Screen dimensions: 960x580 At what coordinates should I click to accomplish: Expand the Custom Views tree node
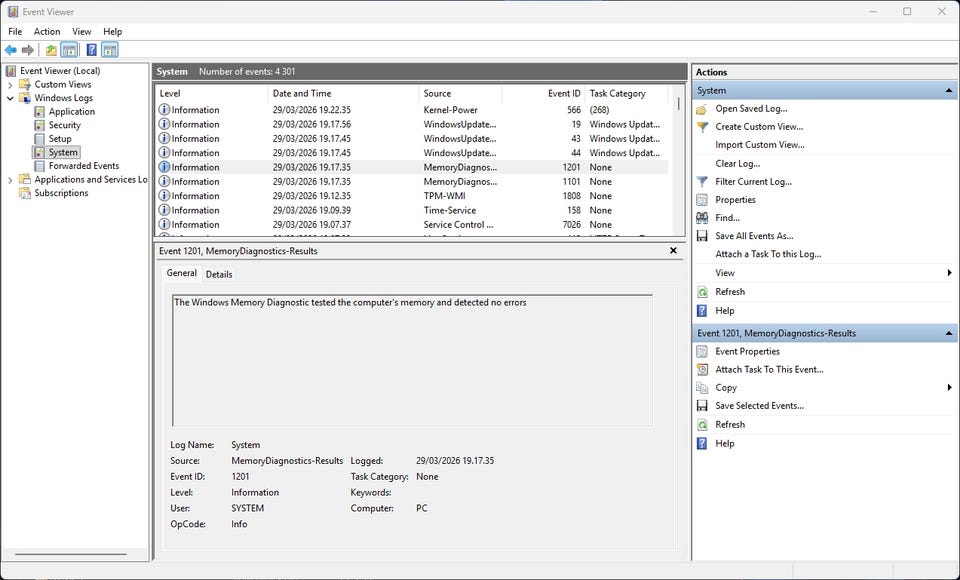[11, 85]
